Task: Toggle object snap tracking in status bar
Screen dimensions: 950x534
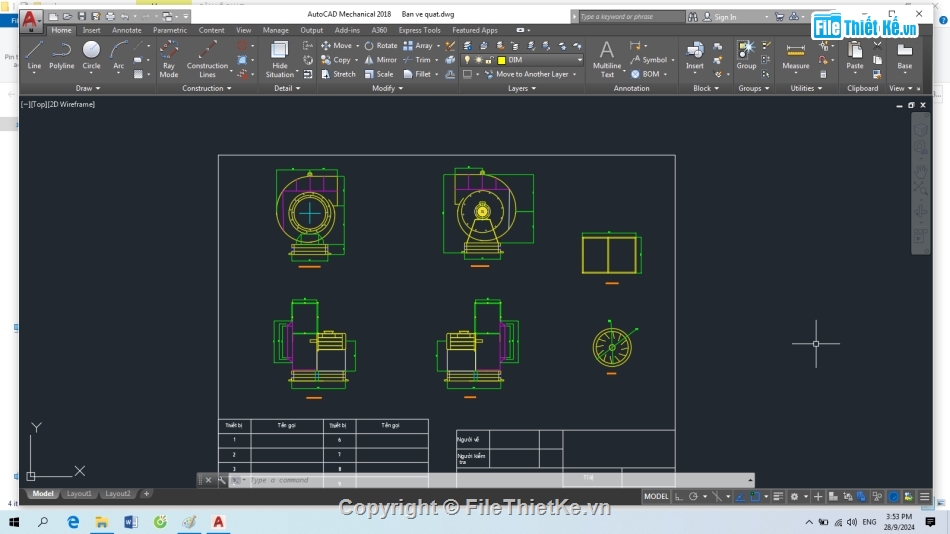Action: [740, 496]
